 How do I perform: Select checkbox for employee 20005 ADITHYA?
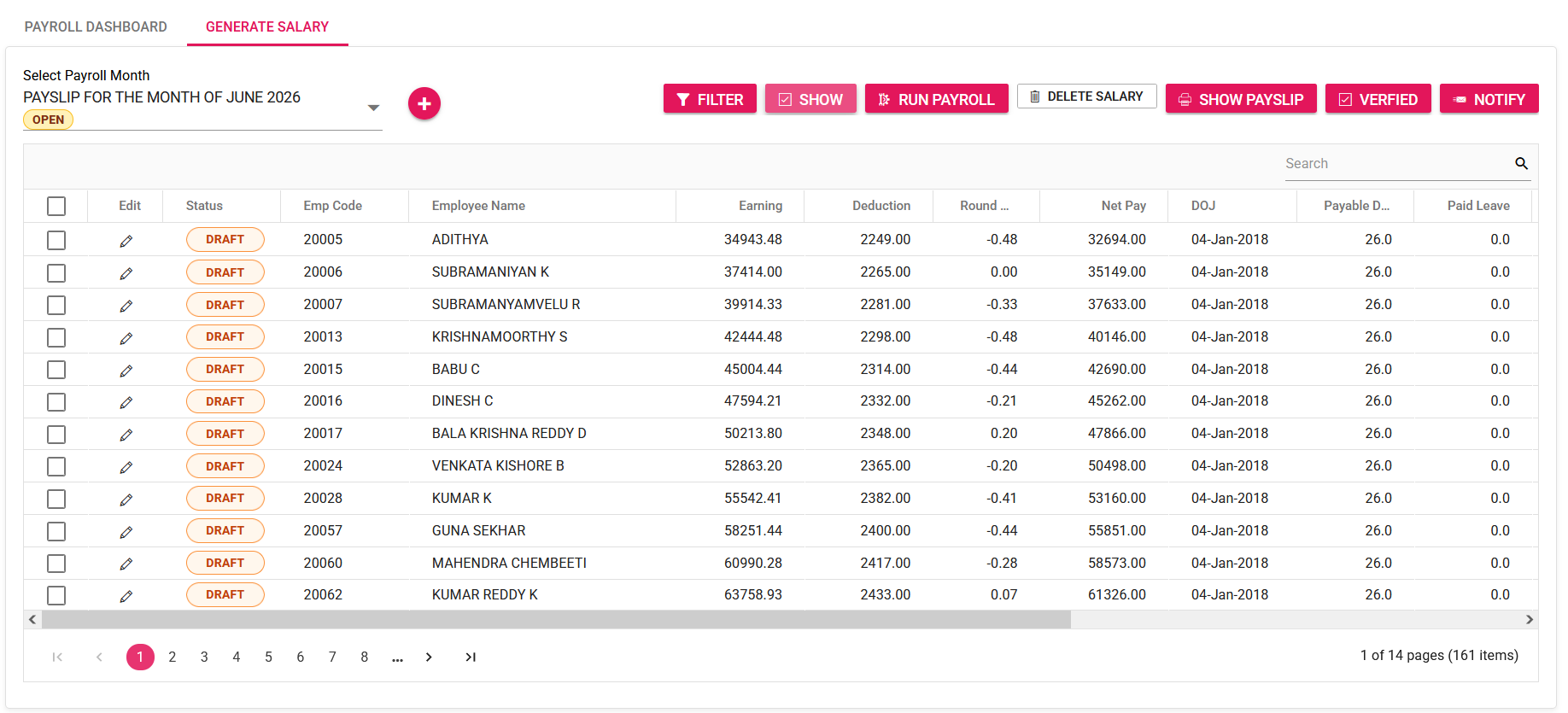point(56,240)
